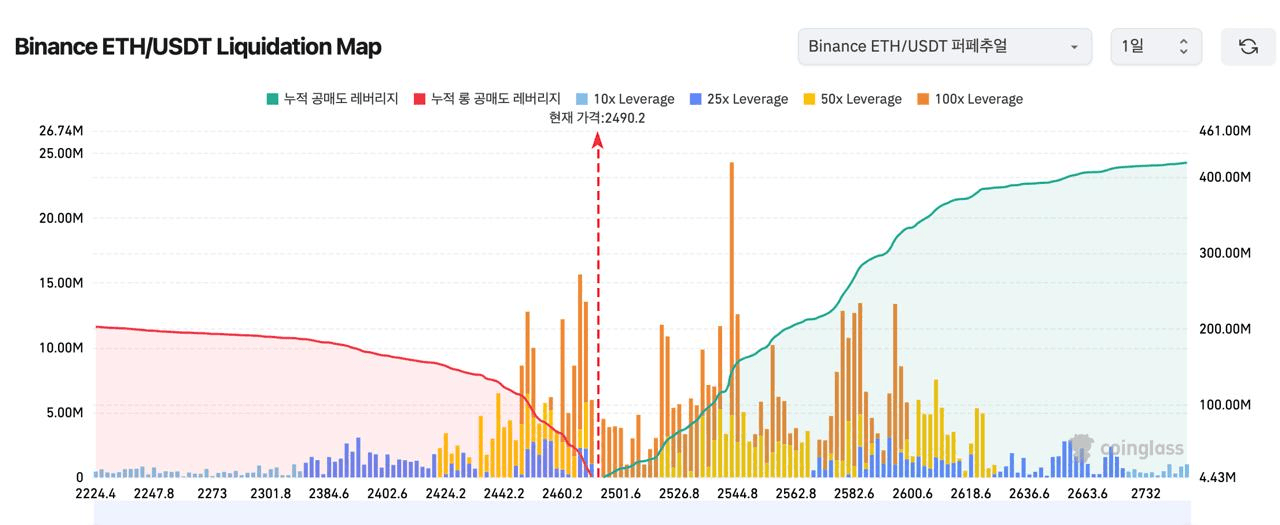Click the 2636.6 x-axis label

[x=1029, y=493]
